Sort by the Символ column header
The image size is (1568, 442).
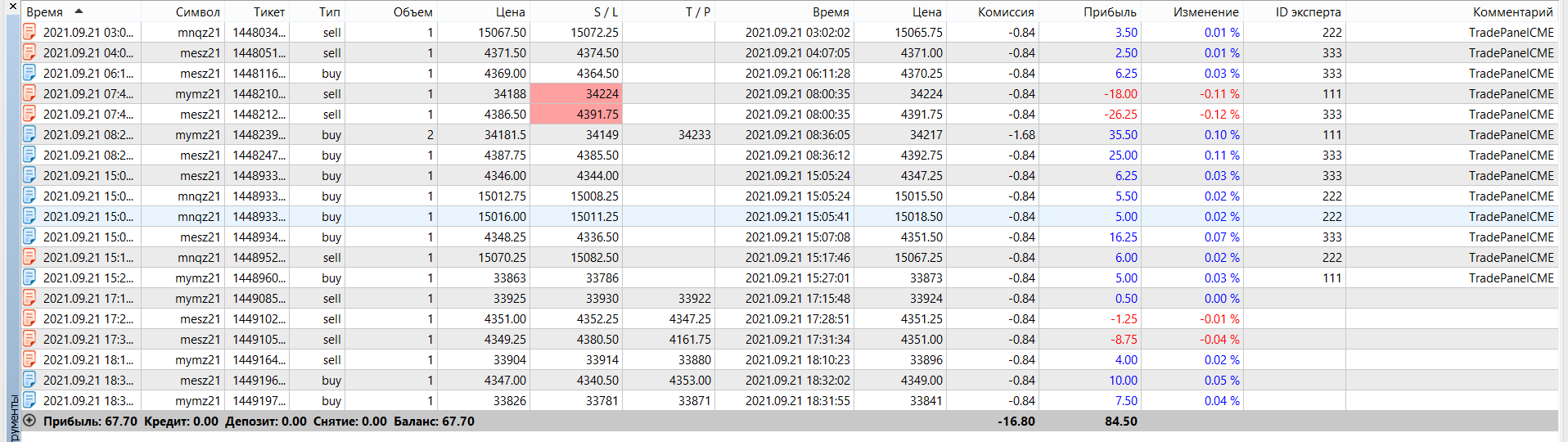[x=198, y=12]
